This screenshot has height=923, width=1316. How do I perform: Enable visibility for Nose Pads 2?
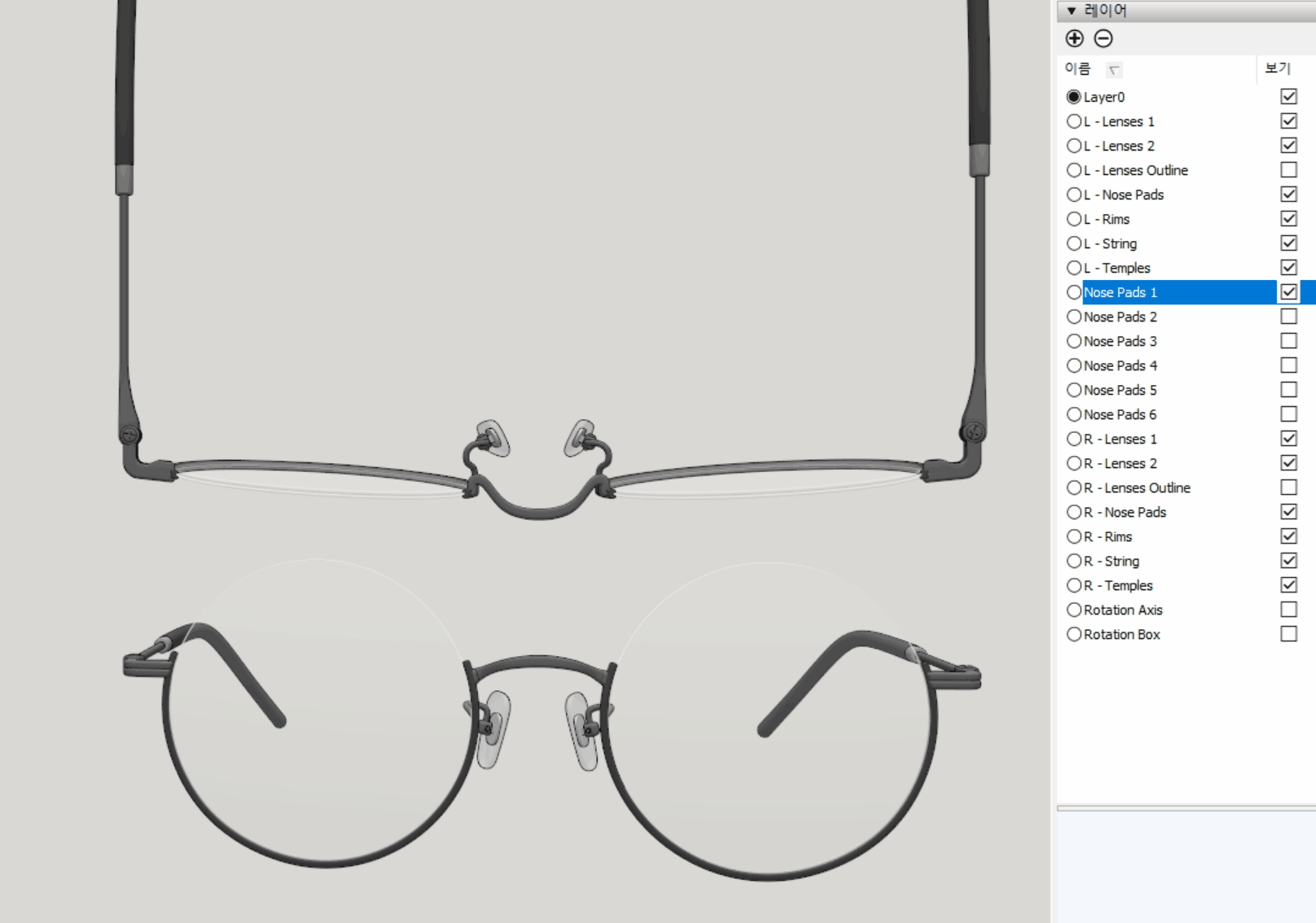point(1288,316)
